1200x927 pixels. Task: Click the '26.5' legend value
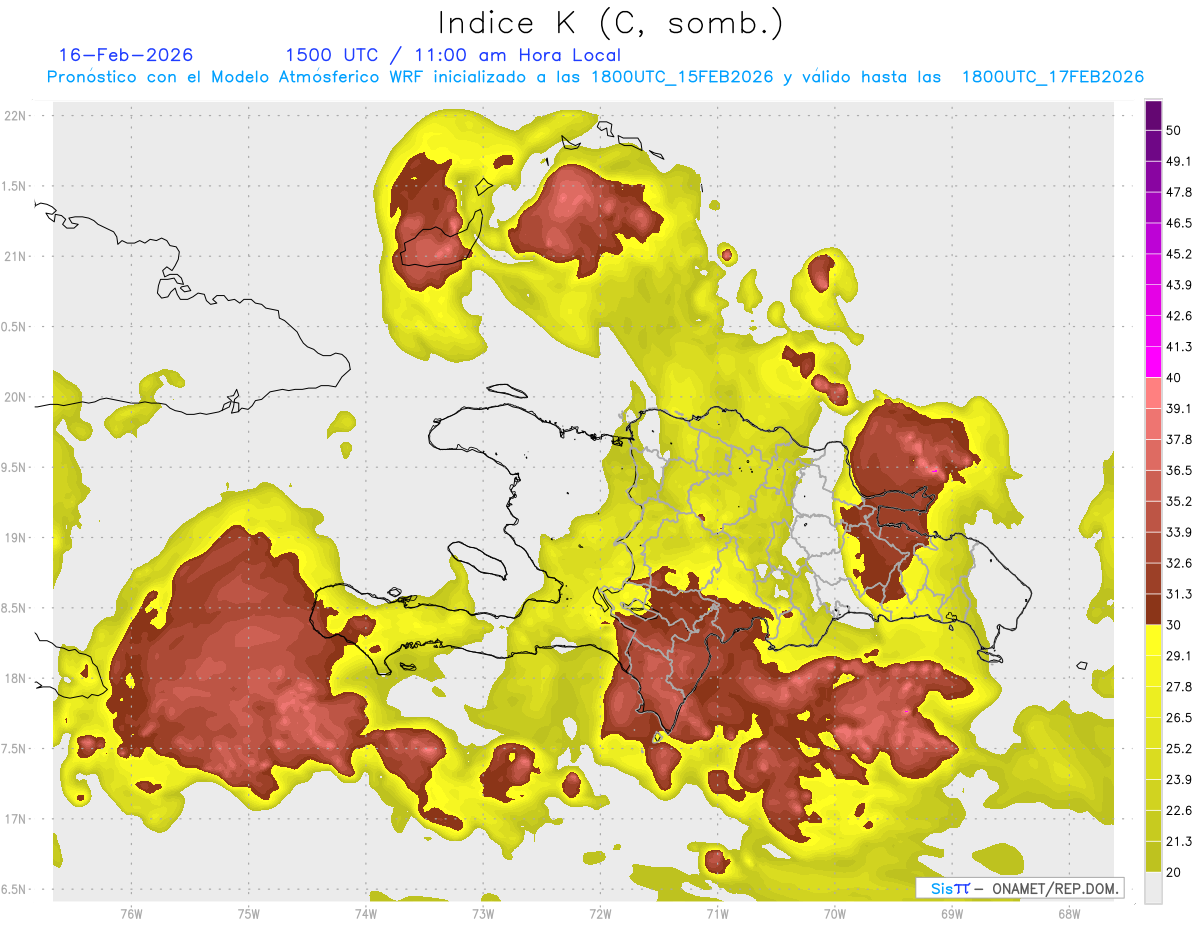pyautogui.click(x=1179, y=718)
